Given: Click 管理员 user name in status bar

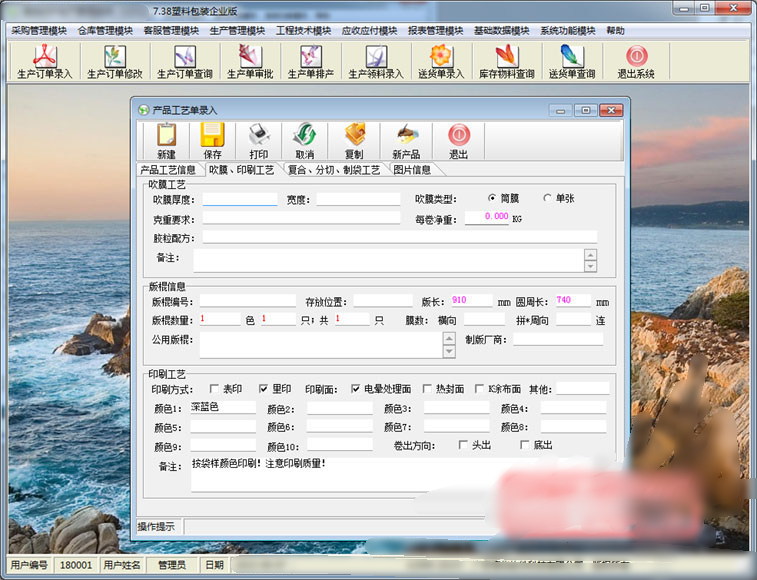Looking at the screenshot, I should click(x=172, y=565).
